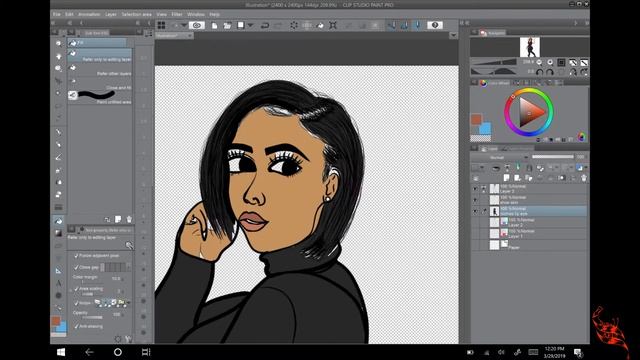Select the Ruler tool in the toolbox
This screenshot has width=640, height=360.
coord(58,271)
